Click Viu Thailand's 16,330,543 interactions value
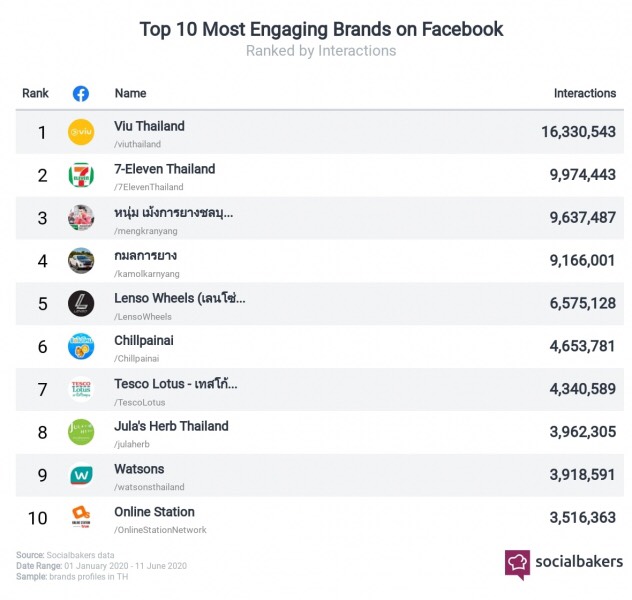The image size is (632, 600). (x=578, y=132)
